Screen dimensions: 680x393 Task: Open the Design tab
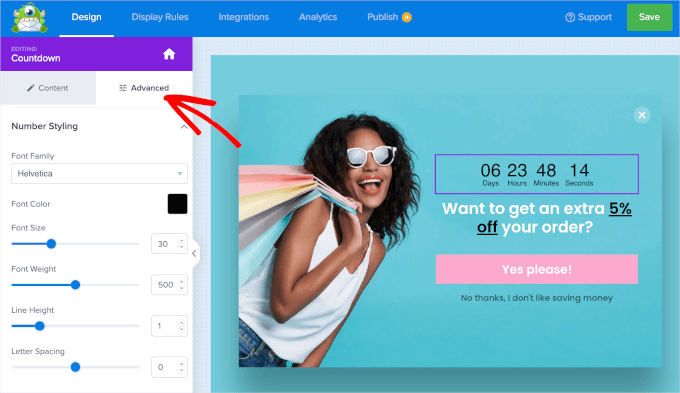tap(86, 17)
